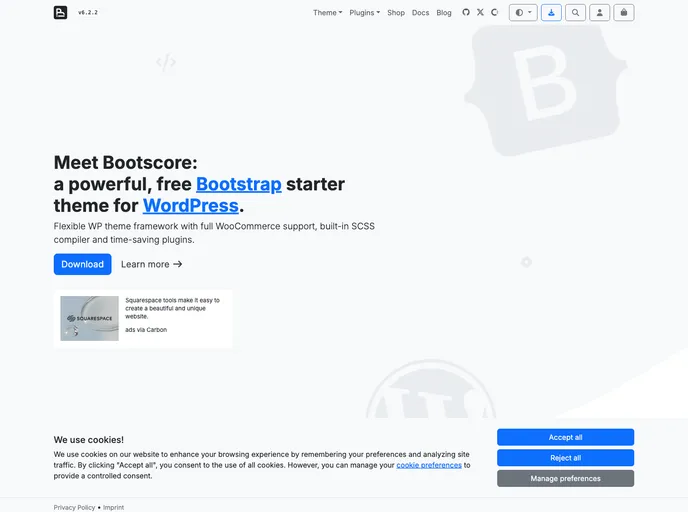Open the X (Twitter) icon link
The image size is (688, 512).
[480, 12]
